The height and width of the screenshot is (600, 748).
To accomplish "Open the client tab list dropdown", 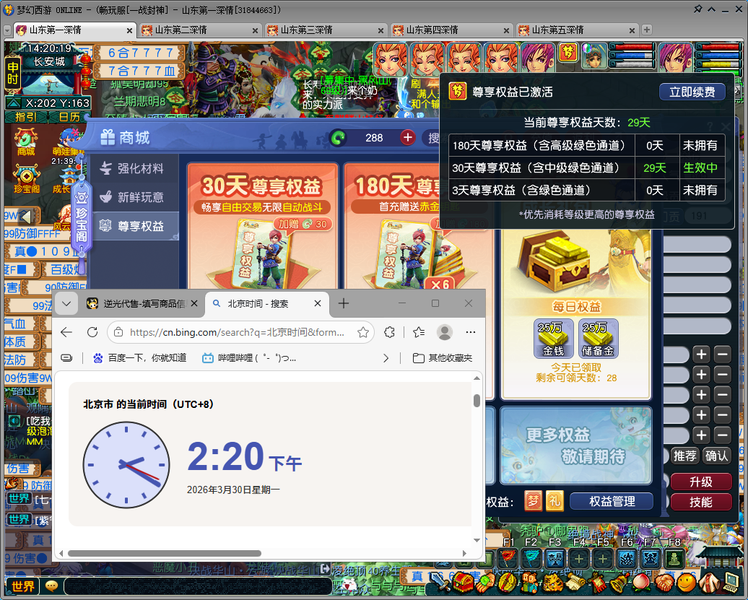I will pyautogui.click(x=7, y=30).
